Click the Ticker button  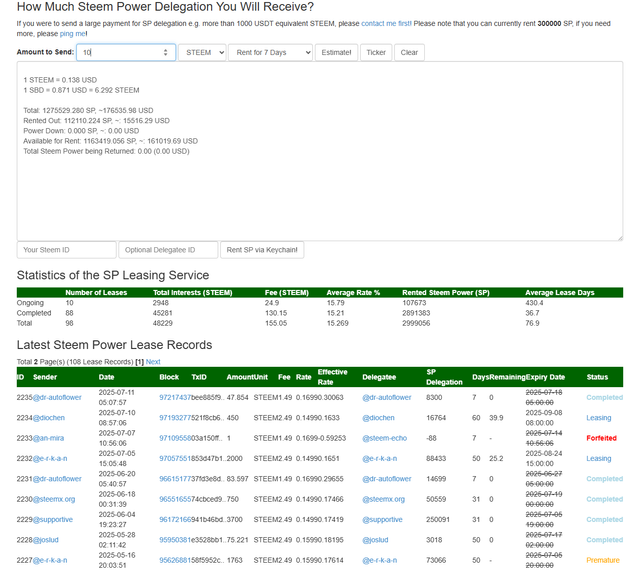click(376, 52)
